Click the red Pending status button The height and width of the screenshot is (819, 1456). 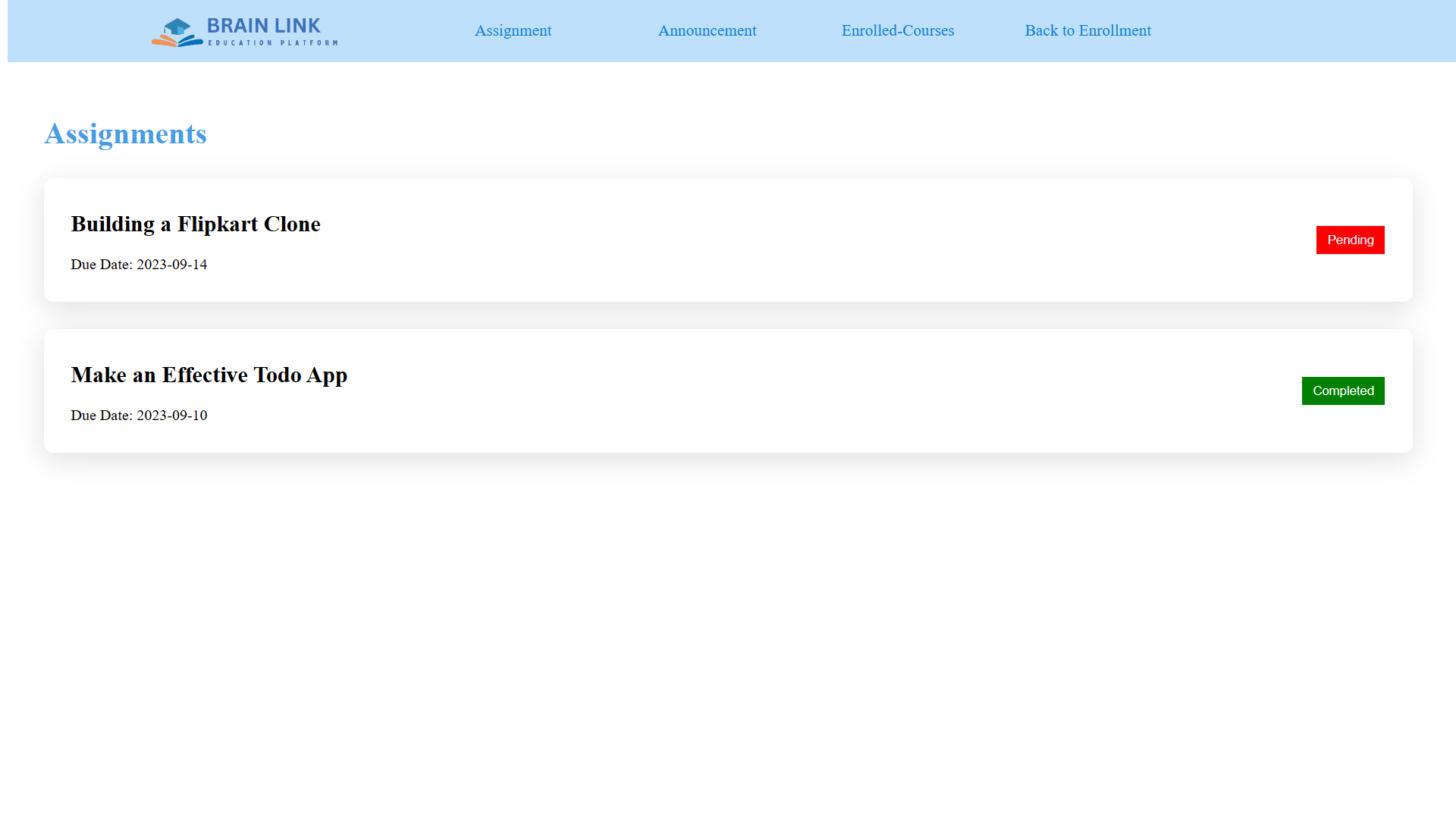pyautogui.click(x=1350, y=240)
